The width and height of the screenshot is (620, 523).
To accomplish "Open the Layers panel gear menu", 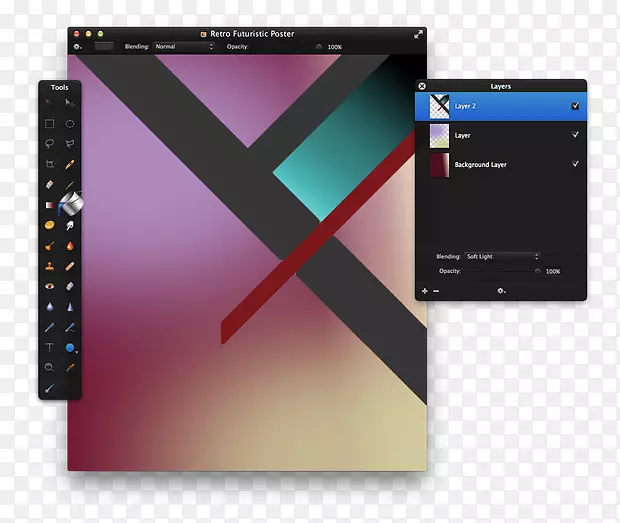I will click(x=501, y=291).
